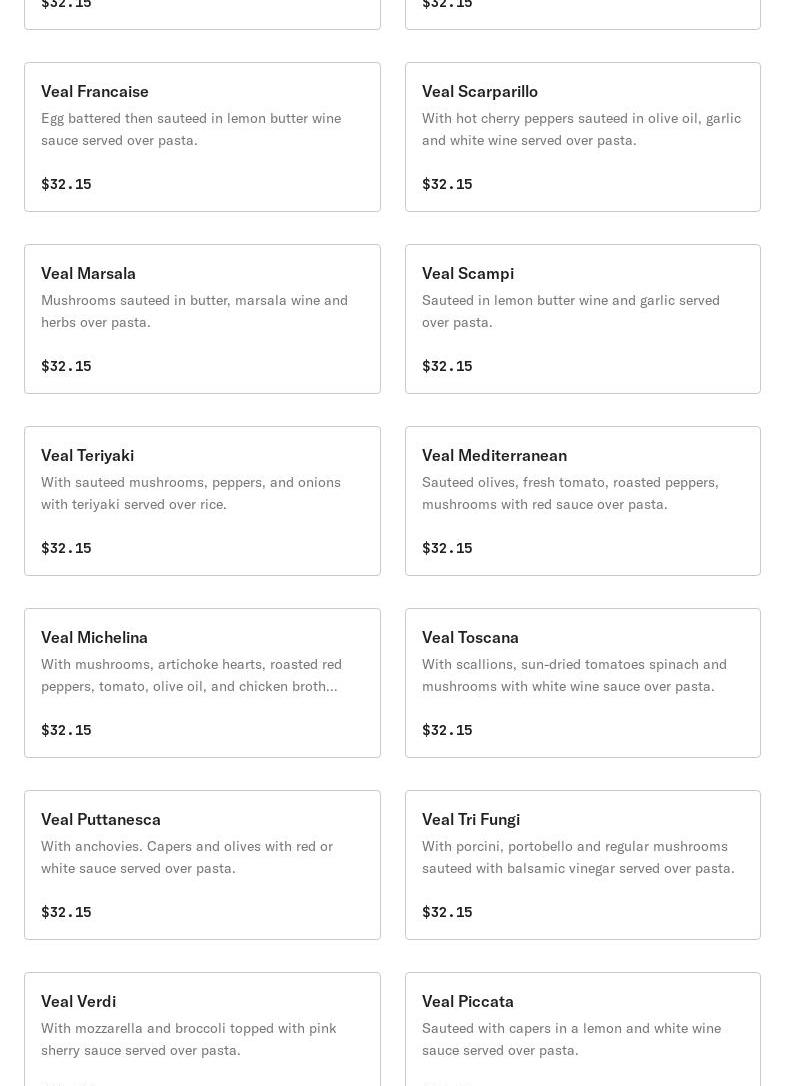Click the Veal Teriyaki rice description
Image resolution: width=785 pixels, height=1086 pixels.
[x=191, y=493]
